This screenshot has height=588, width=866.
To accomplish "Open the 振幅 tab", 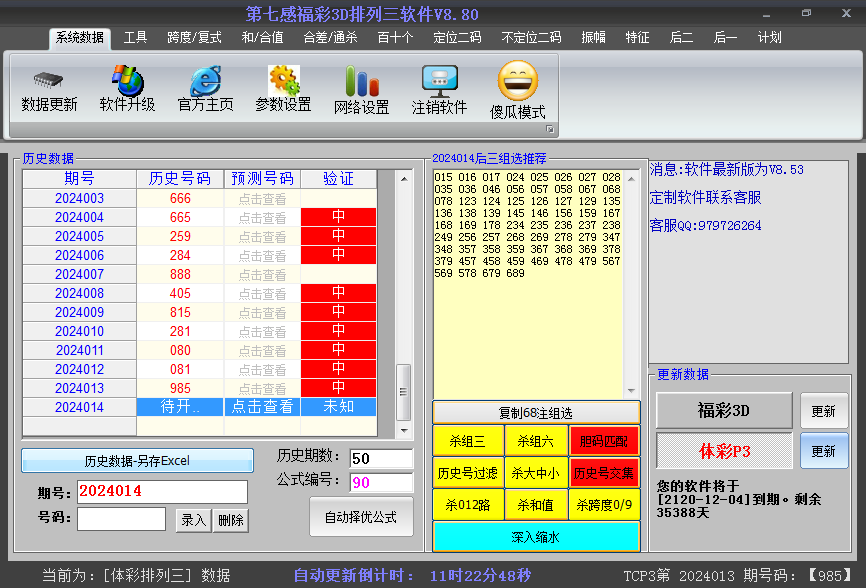I will tap(594, 38).
